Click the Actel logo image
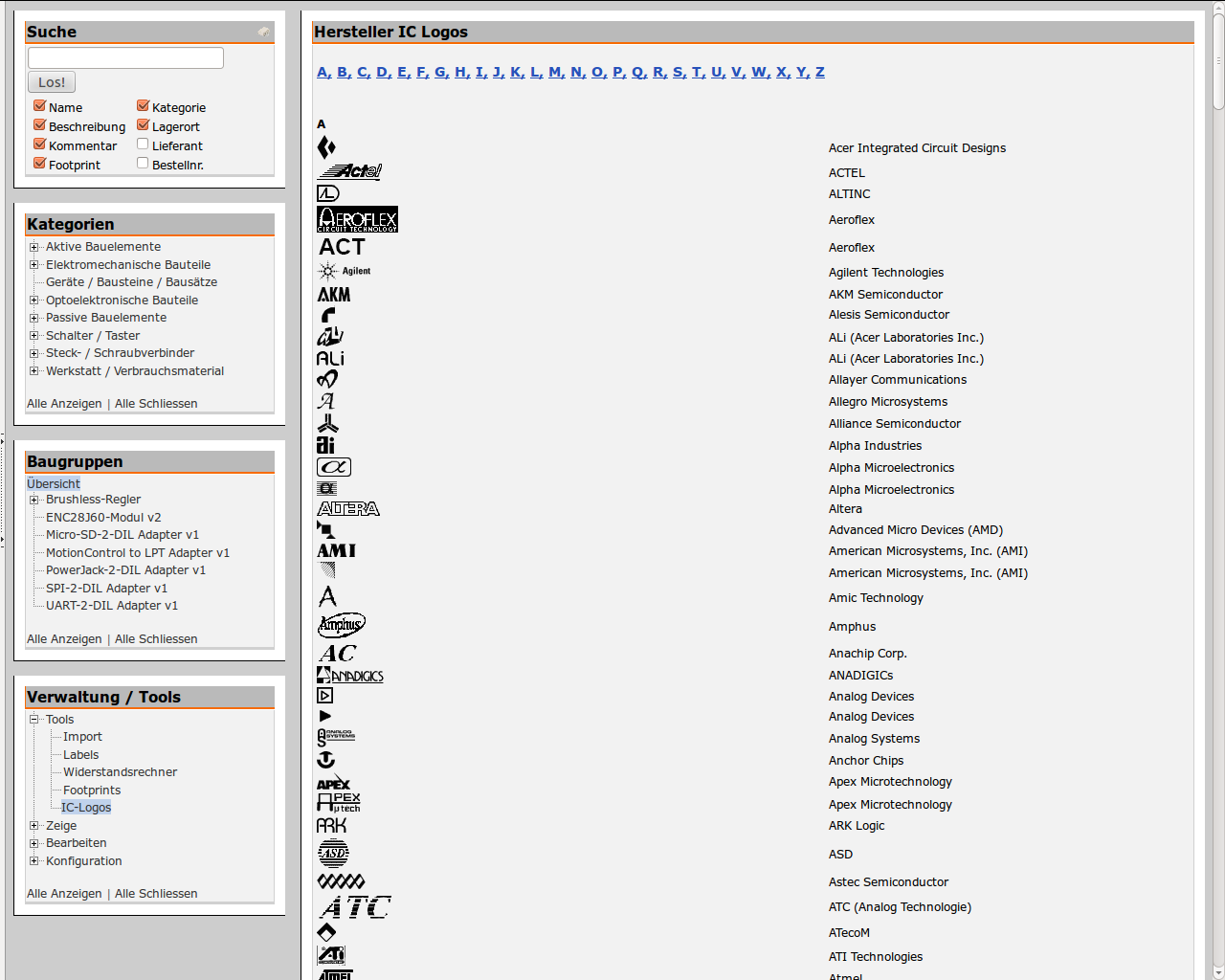Image resolution: width=1225 pixels, height=980 pixels. click(349, 171)
